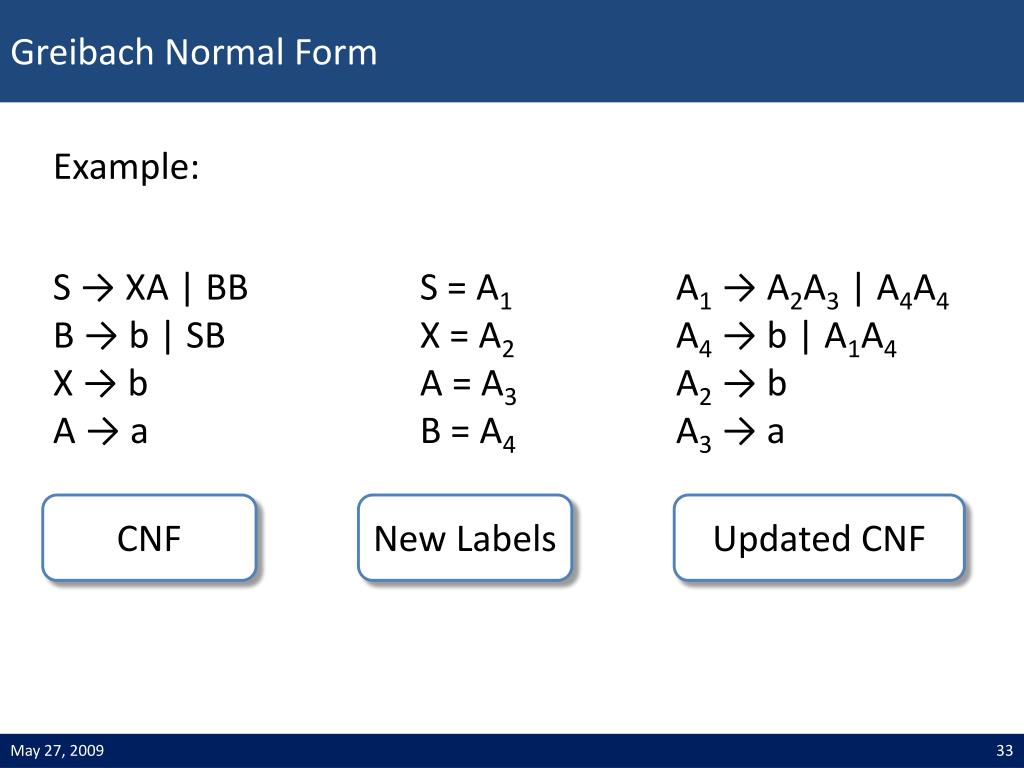This screenshot has height=768, width=1024.
Task: Click the rule A2 → b
Action: [731, 386]
